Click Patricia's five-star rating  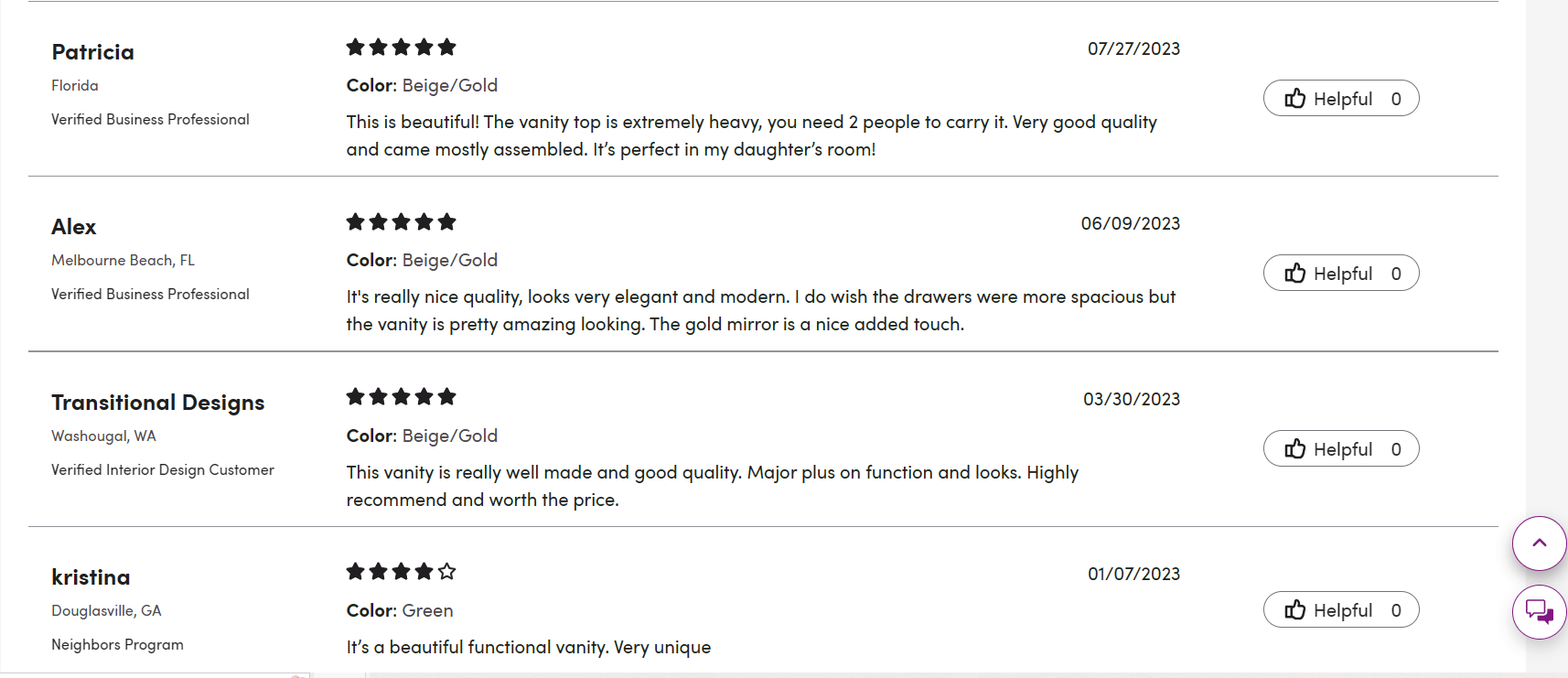coord(401,48)
